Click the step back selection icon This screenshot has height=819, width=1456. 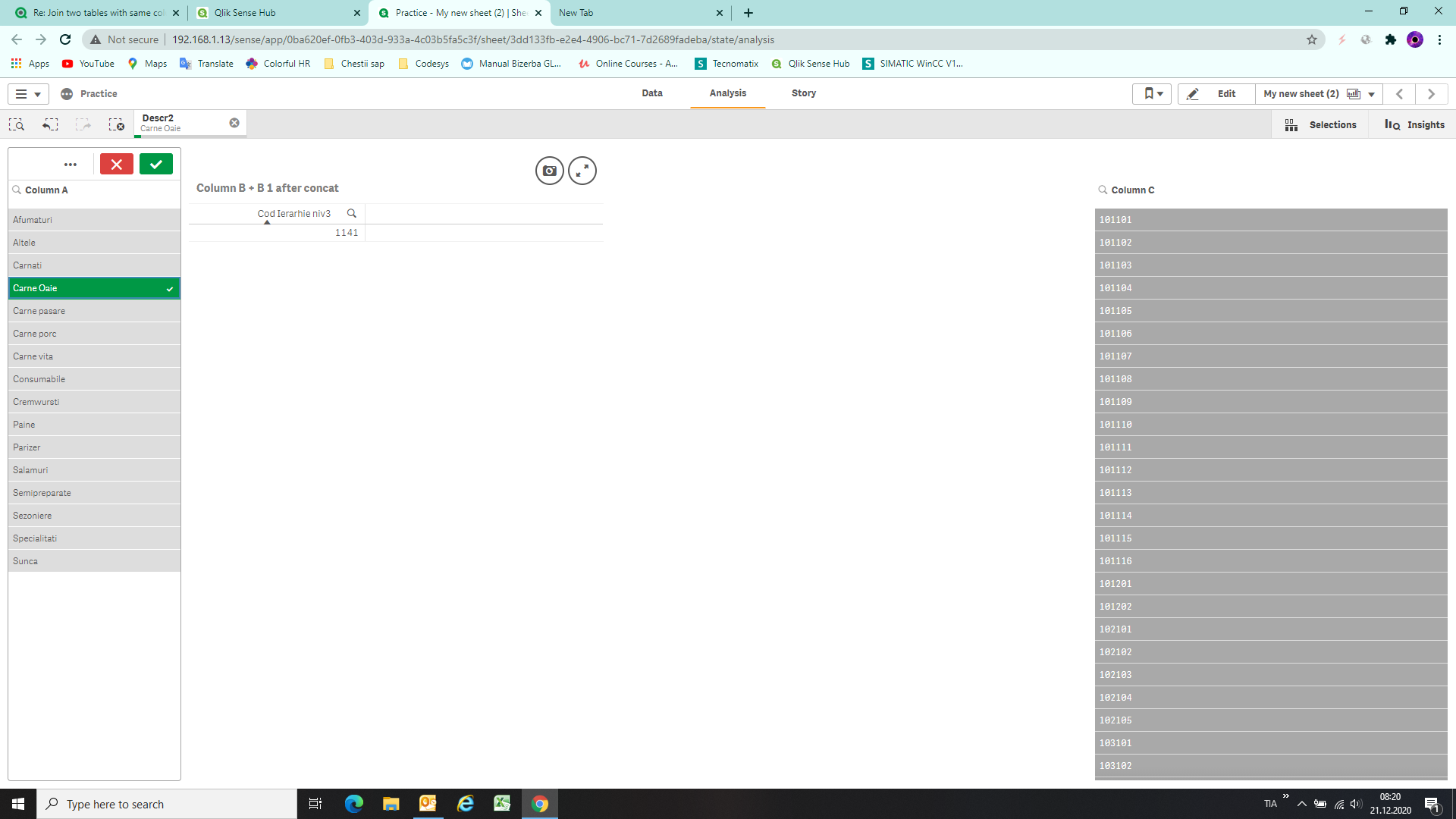pyautogui.click(x=50, y=124)
